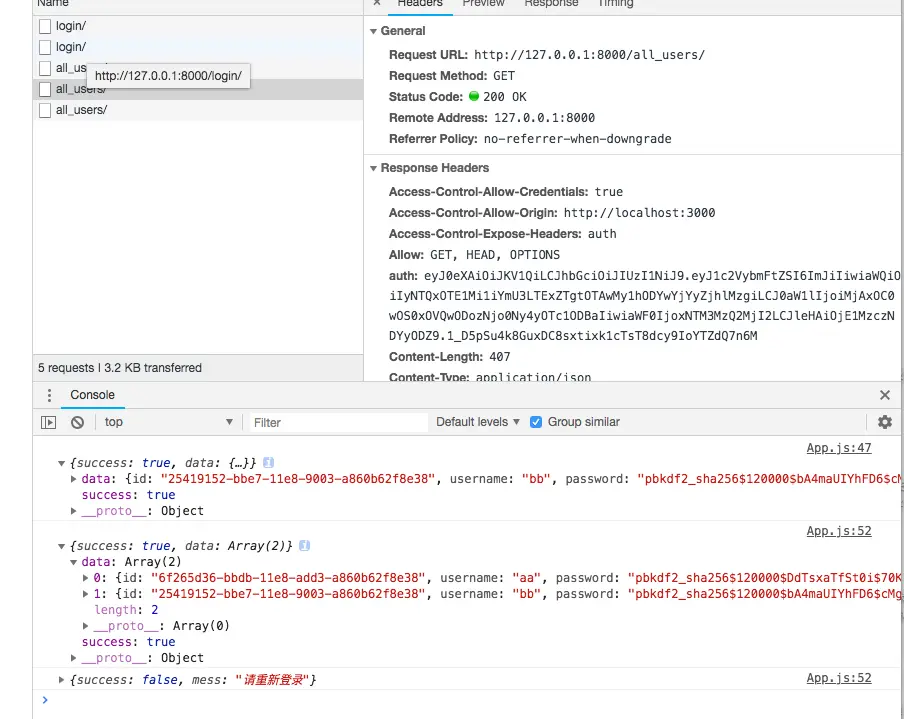Click the console Filter input field
Image resolution: width=904 pixels, height=719 pixels.
337,423
